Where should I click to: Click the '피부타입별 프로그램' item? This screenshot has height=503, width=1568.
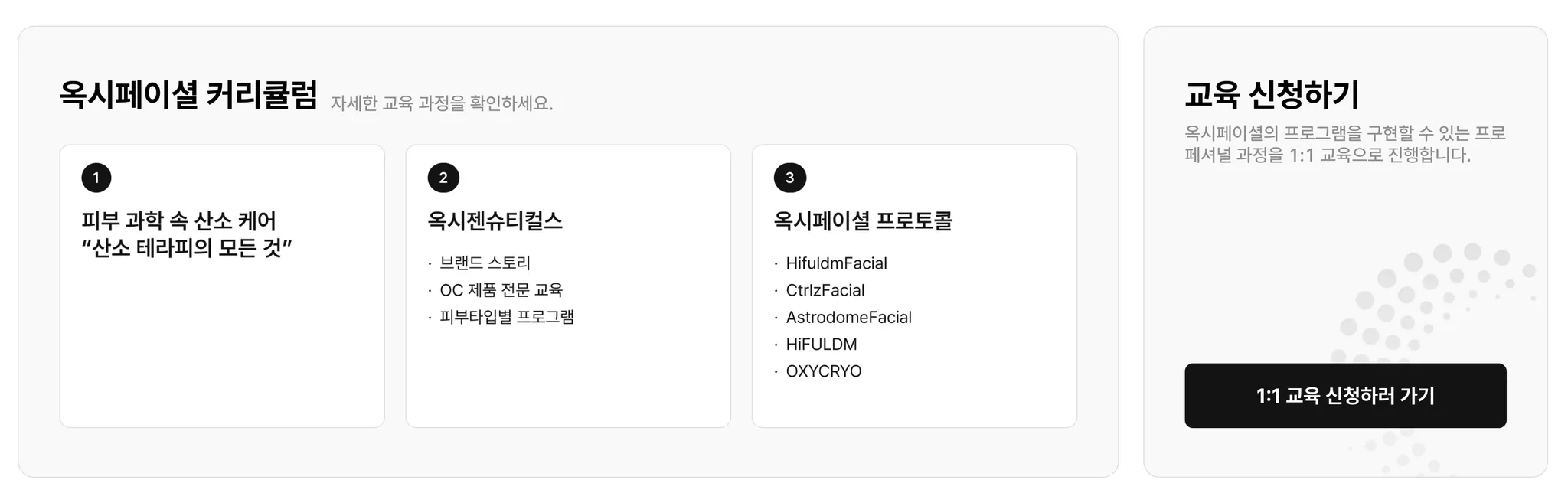(x=506, y=317)
